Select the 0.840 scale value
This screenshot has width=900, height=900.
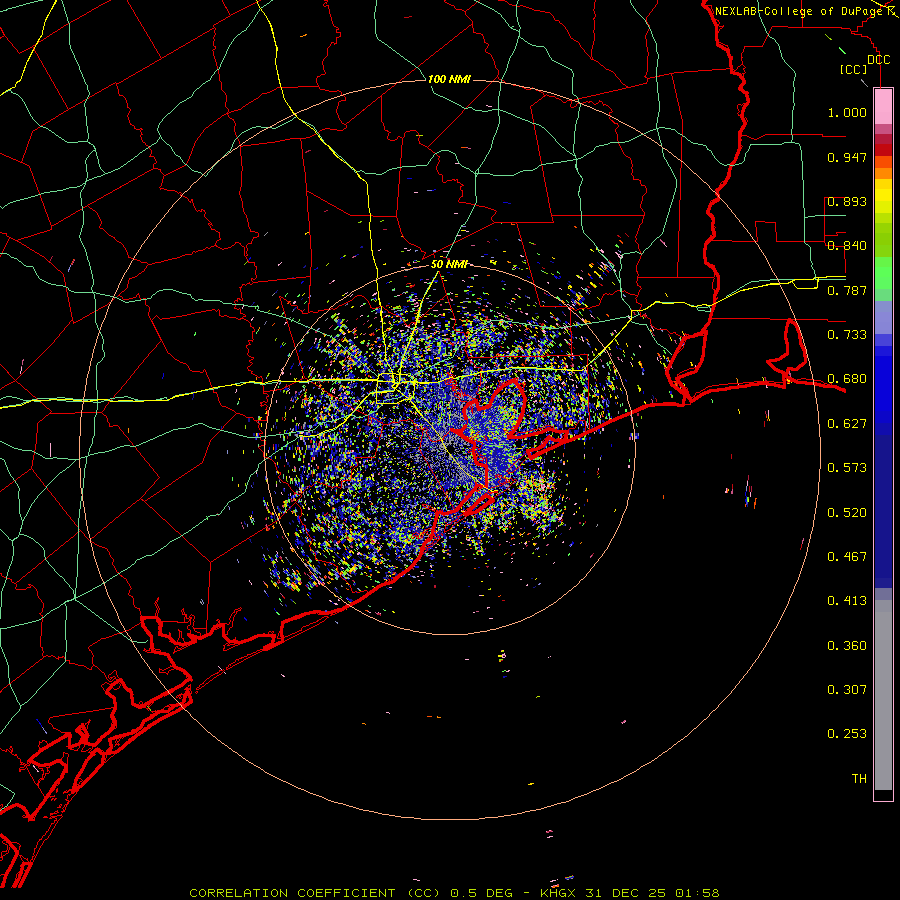[x=847, y=246]
